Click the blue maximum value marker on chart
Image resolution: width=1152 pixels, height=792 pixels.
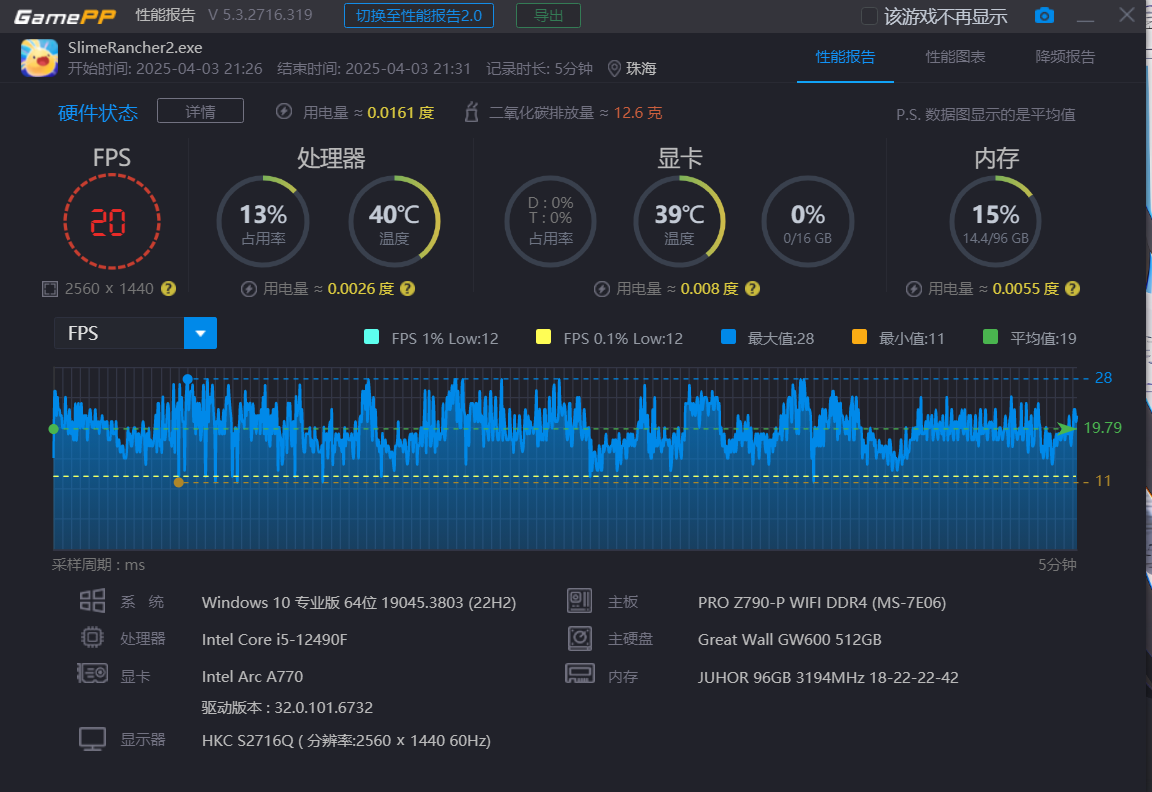pos(188,379)
